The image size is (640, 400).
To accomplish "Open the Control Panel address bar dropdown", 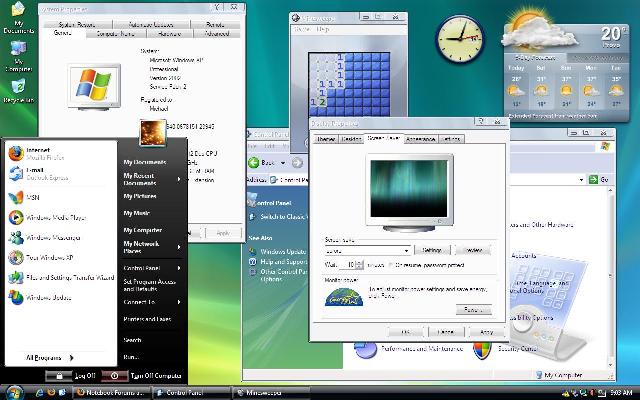I will [581, 180].
